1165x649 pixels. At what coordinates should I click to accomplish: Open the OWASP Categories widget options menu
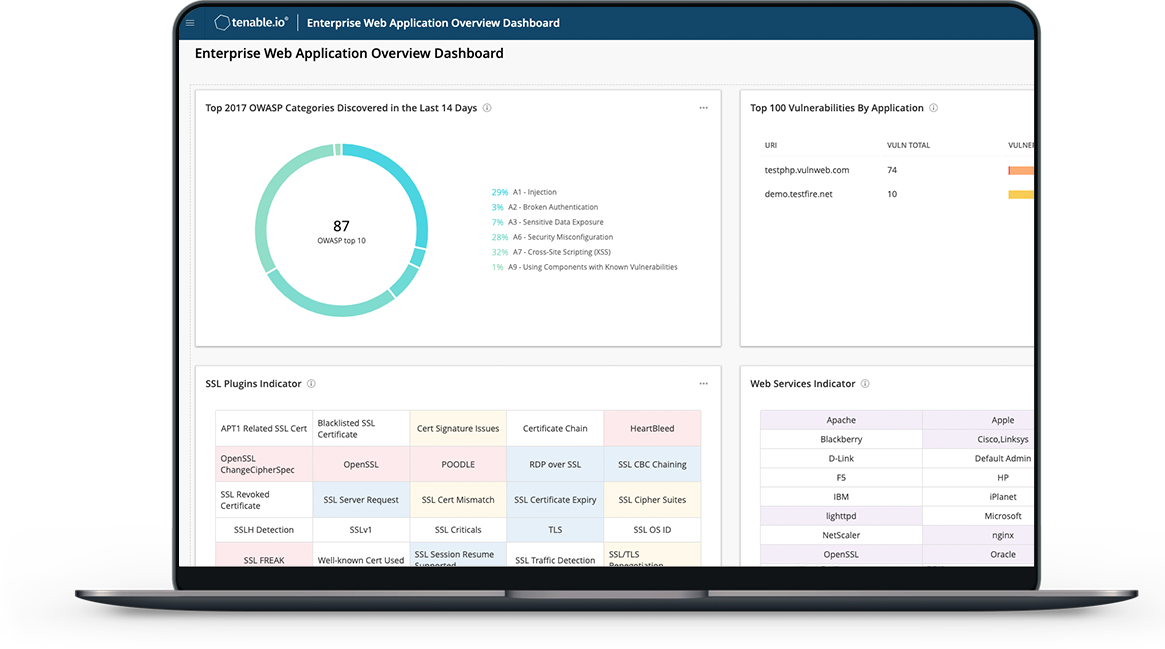(703, 108)
